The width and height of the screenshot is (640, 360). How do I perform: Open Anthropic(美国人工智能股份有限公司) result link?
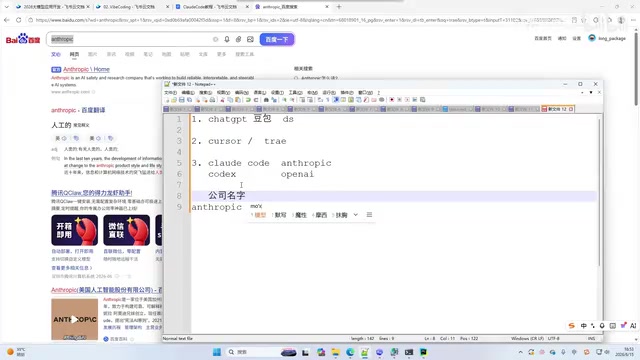107,290
